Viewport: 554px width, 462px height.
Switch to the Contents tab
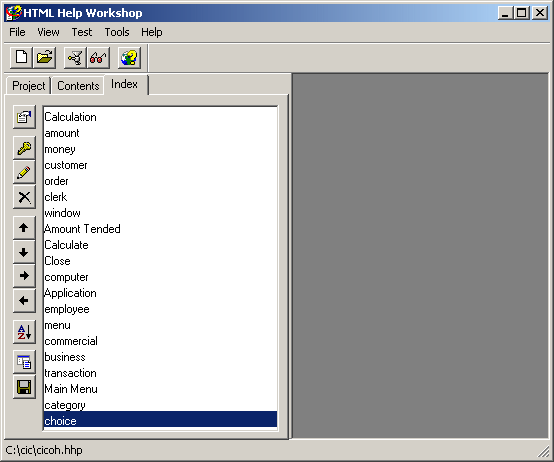pyautogui.click(x=78, y=86)
